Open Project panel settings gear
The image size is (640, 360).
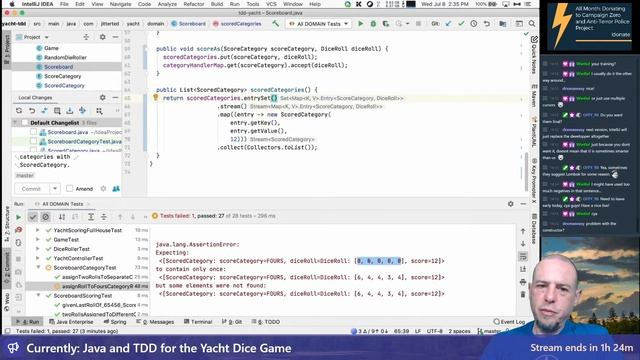[x=102, y=37]
